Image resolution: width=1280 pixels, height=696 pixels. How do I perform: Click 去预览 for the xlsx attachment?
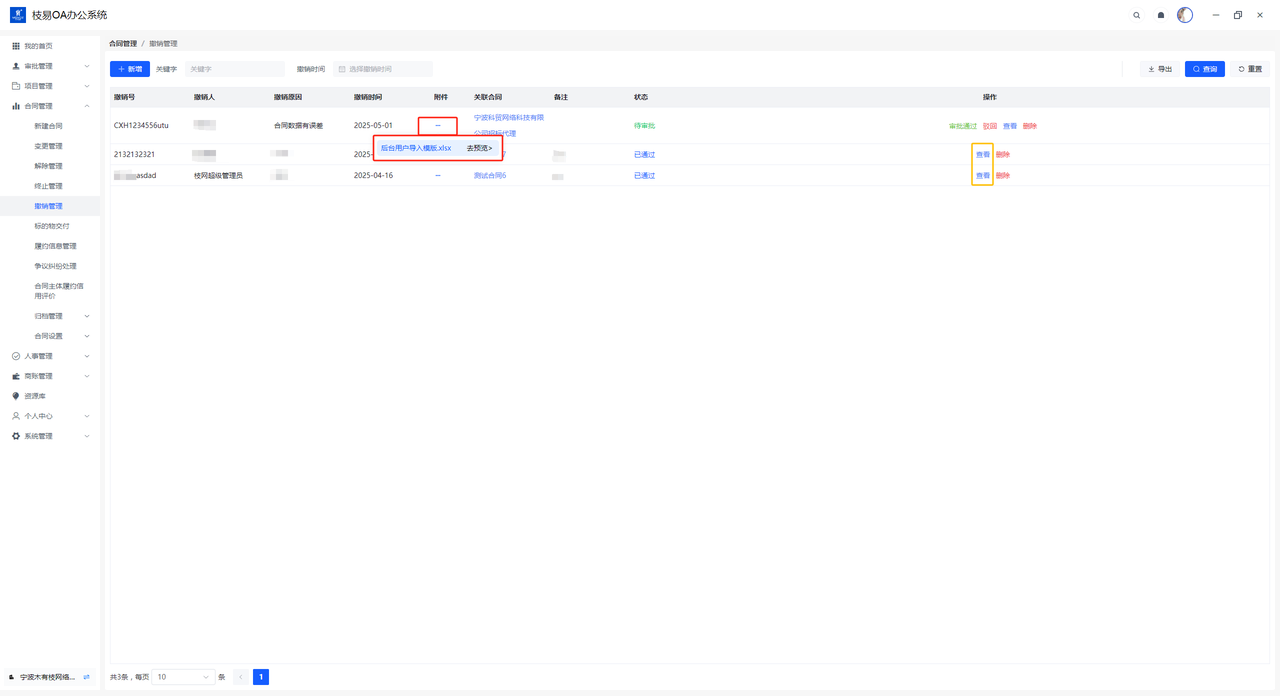click(x=479, y=148)
